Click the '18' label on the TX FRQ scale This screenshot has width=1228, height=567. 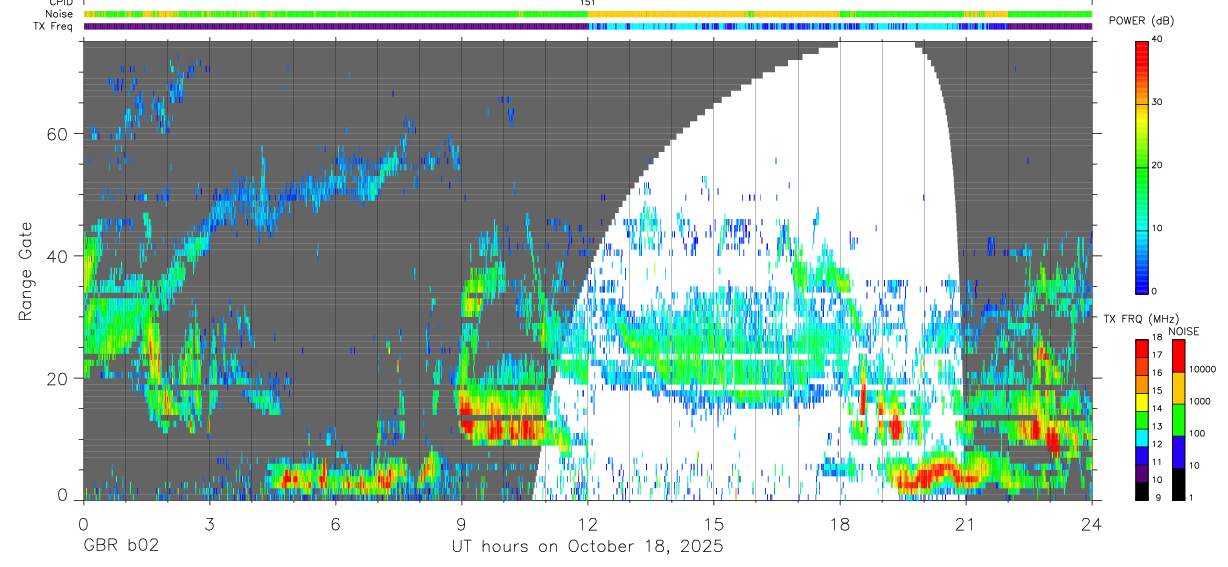(x=1158, y=338)
